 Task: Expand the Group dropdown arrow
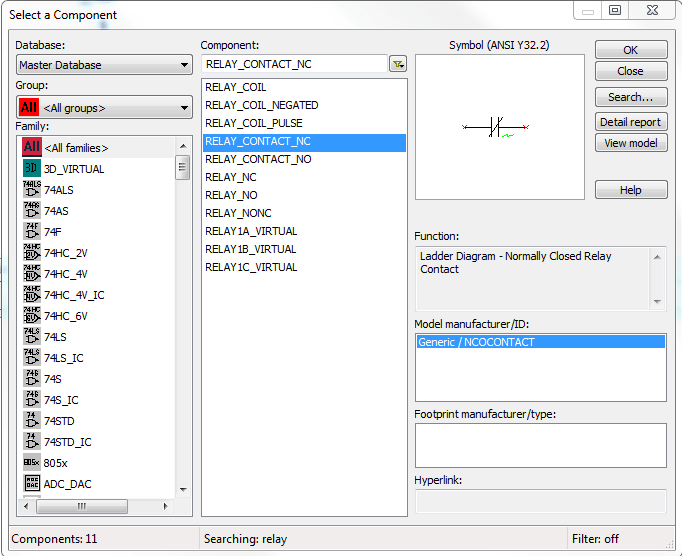click(184, 107)
